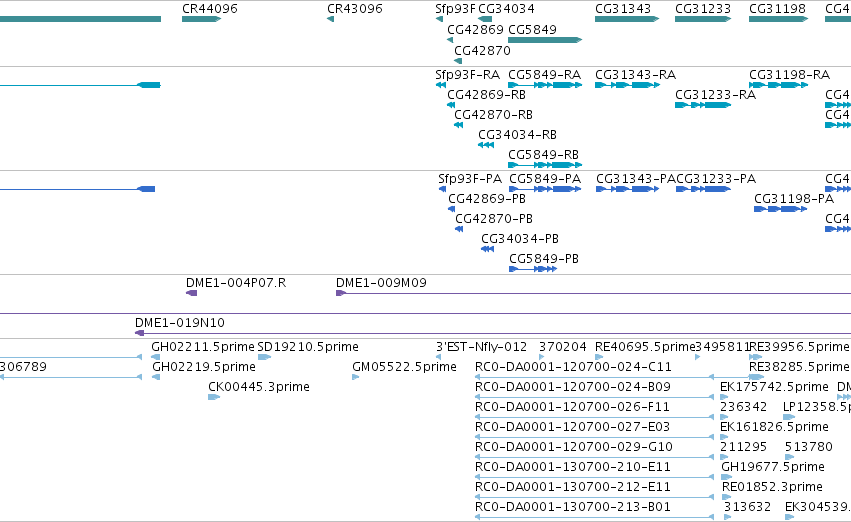Click the CG42869-RB transcript label
Screen dimensions: 851x522
[486, 94]
